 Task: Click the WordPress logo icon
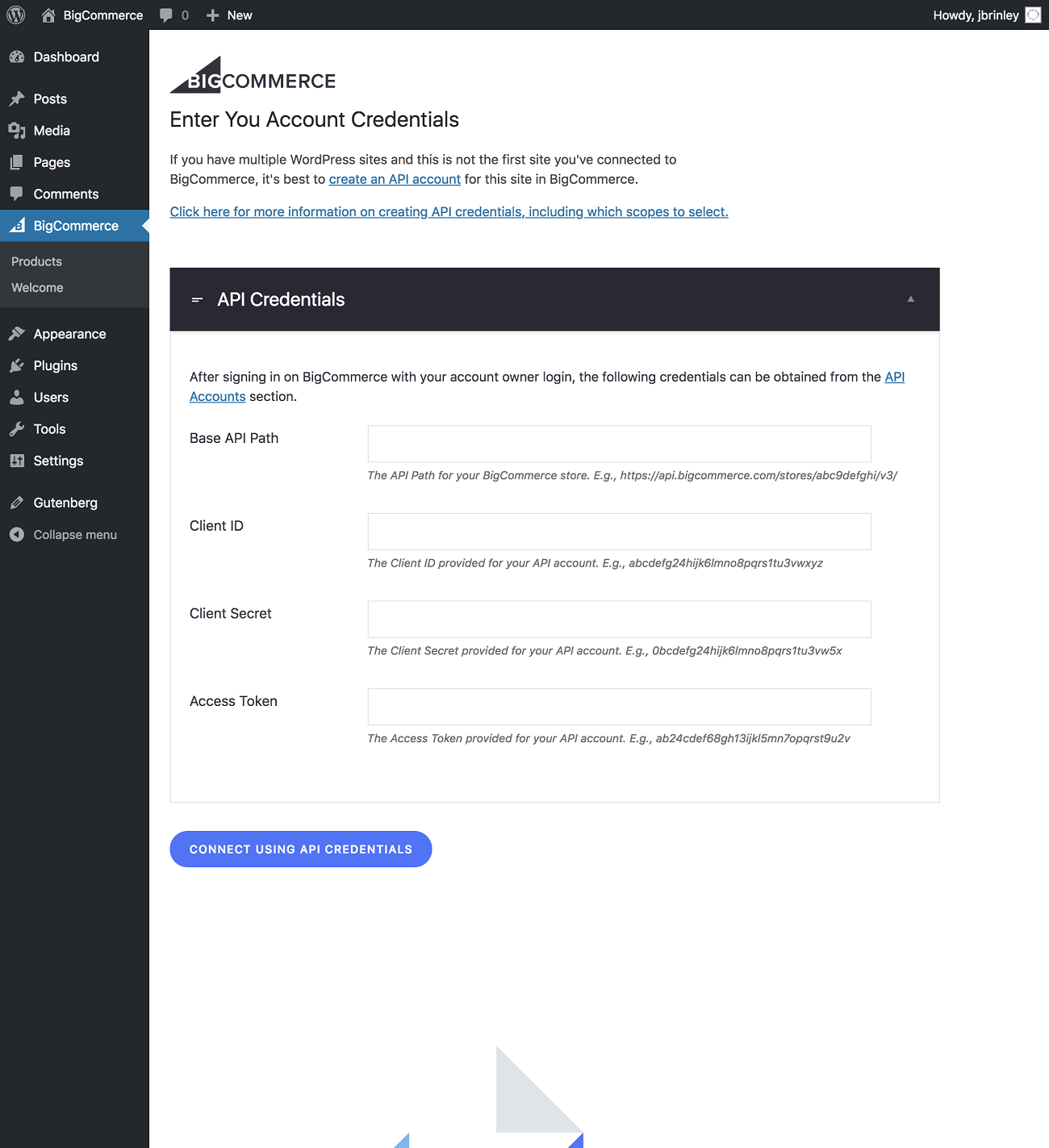16,15
